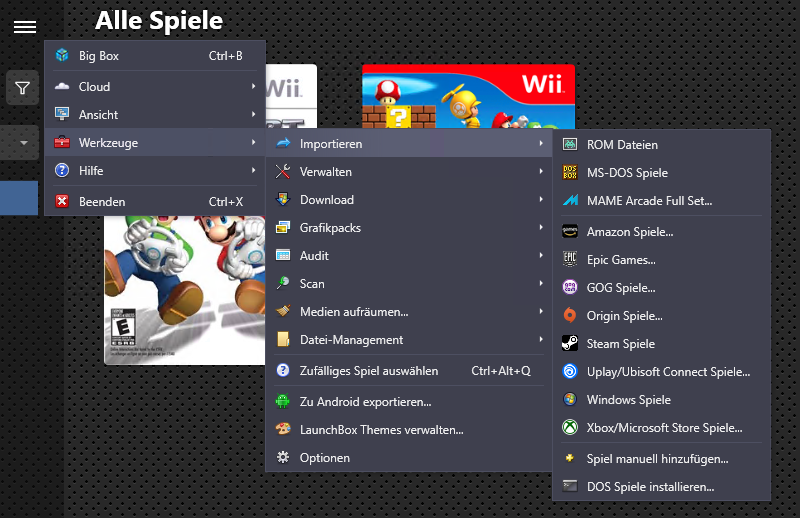Click the Android robot icon

tap(283, 402)
